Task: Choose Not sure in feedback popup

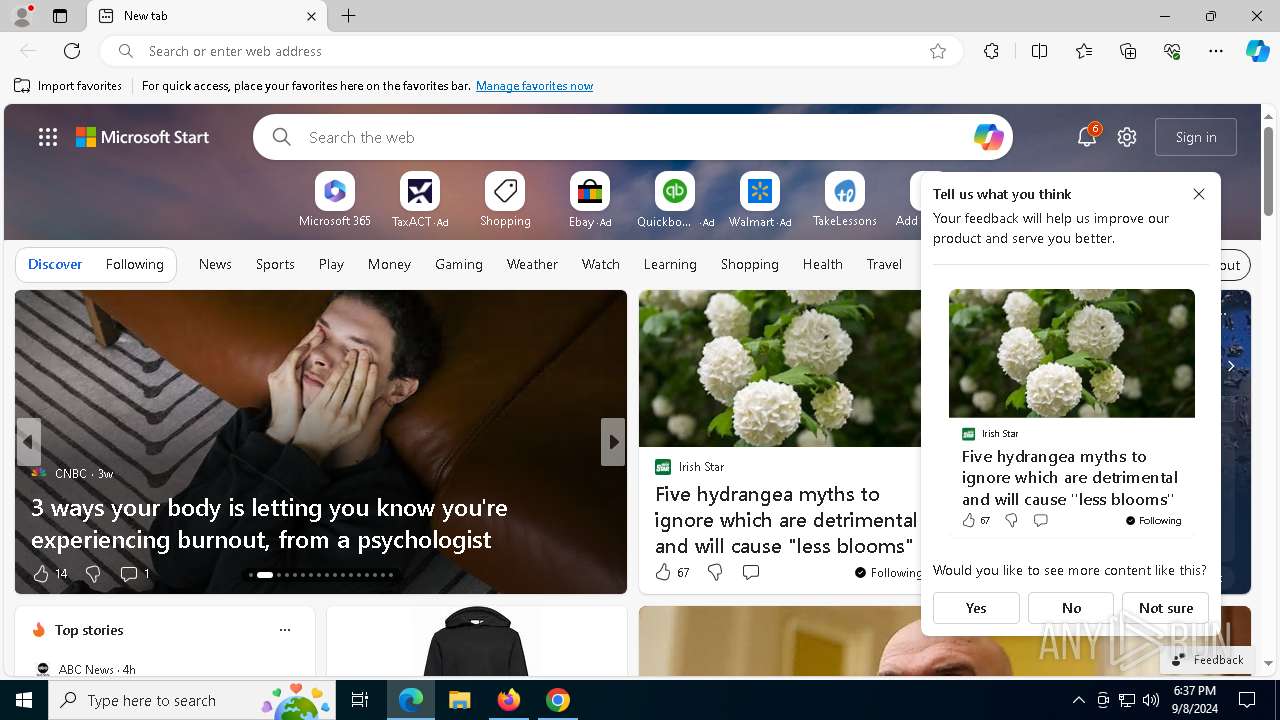Action: tap(1166, 608)
